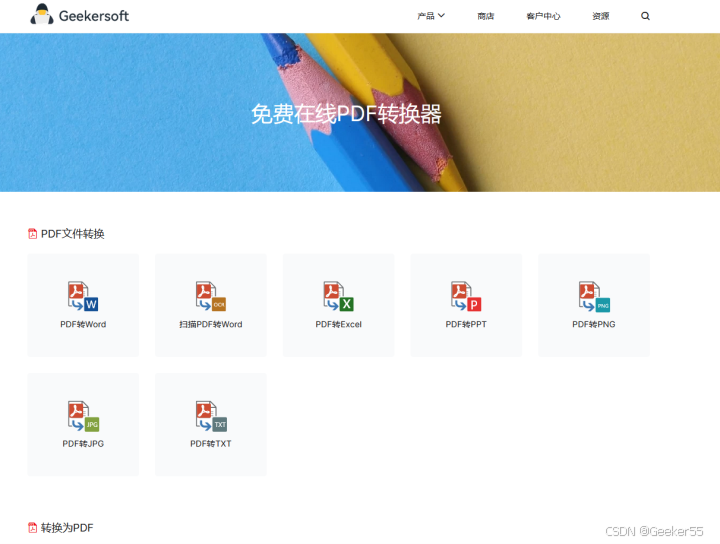Click the Geekersoft penguin logo icon

[x=42, y=14]
